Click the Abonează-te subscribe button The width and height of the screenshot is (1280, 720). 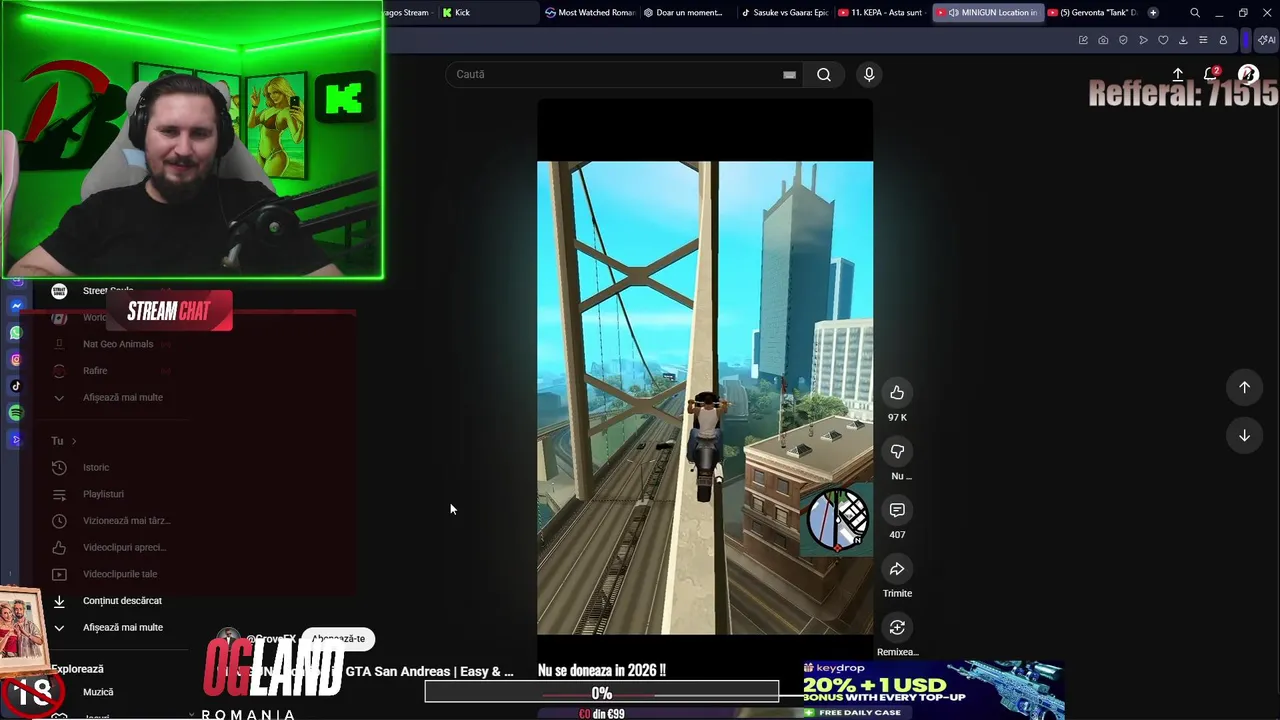pyautogui.click(x=338, y=639)
